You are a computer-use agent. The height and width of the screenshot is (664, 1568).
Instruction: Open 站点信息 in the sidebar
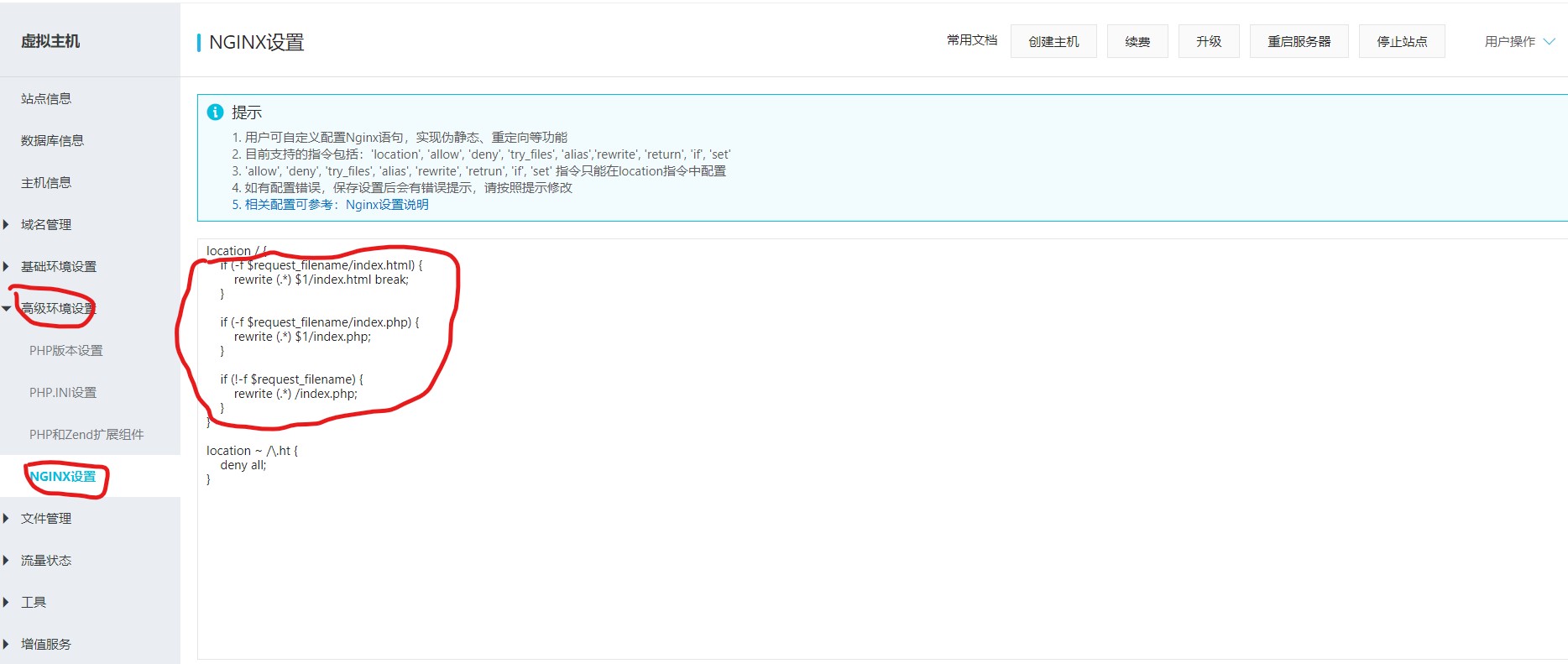[x=46, y=98]
